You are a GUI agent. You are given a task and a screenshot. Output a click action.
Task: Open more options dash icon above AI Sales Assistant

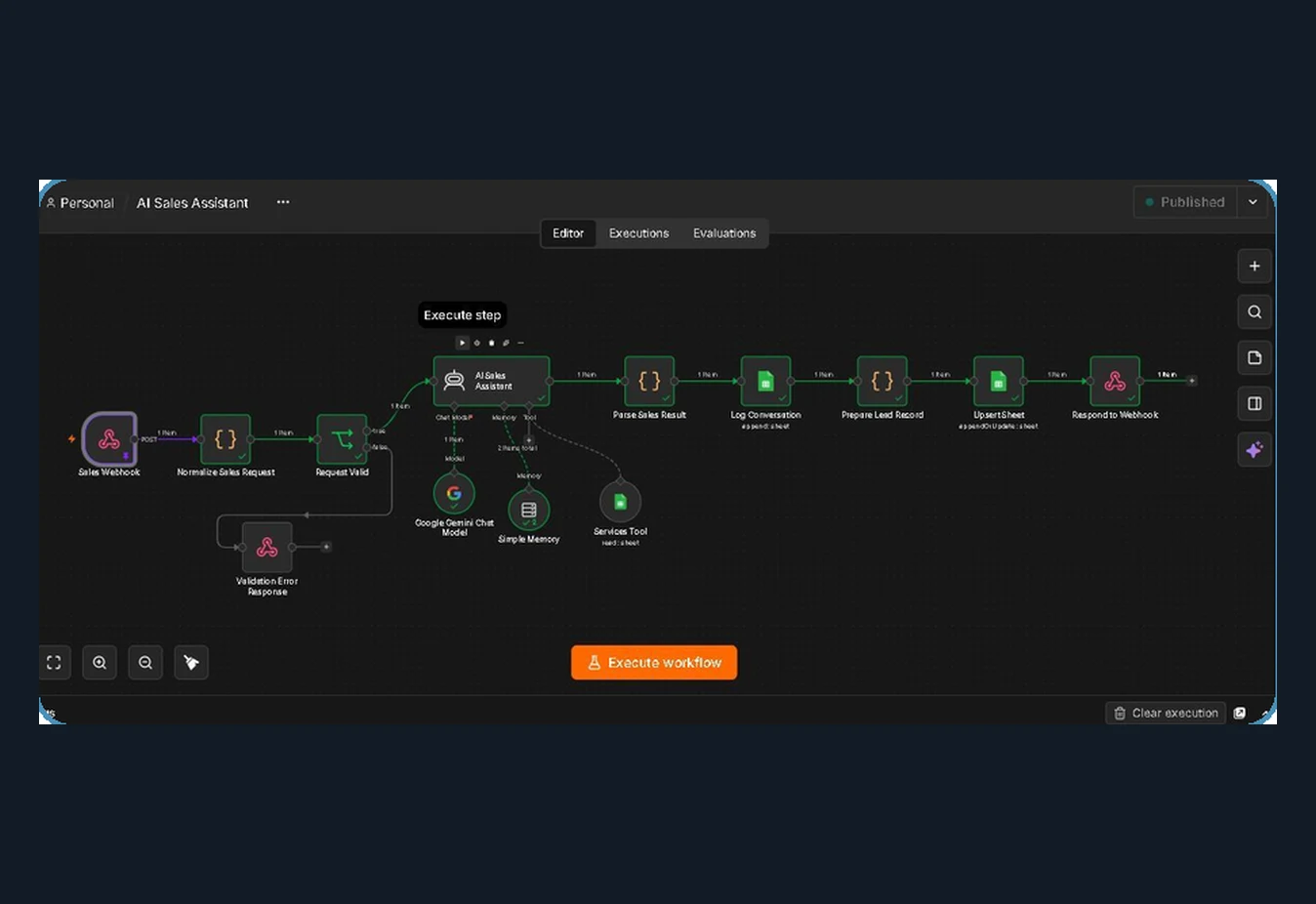click(520, 343)
